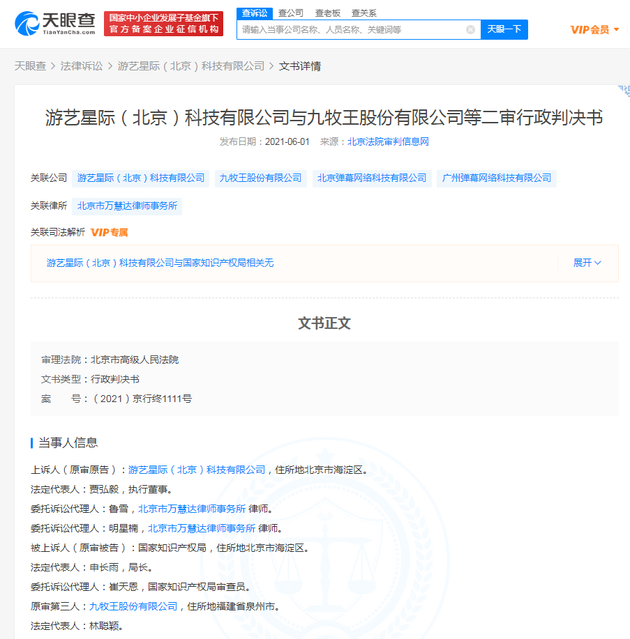Clear the search box with the X icon
This screenshot has width=630, height=639.
click(x=471, y=30)
